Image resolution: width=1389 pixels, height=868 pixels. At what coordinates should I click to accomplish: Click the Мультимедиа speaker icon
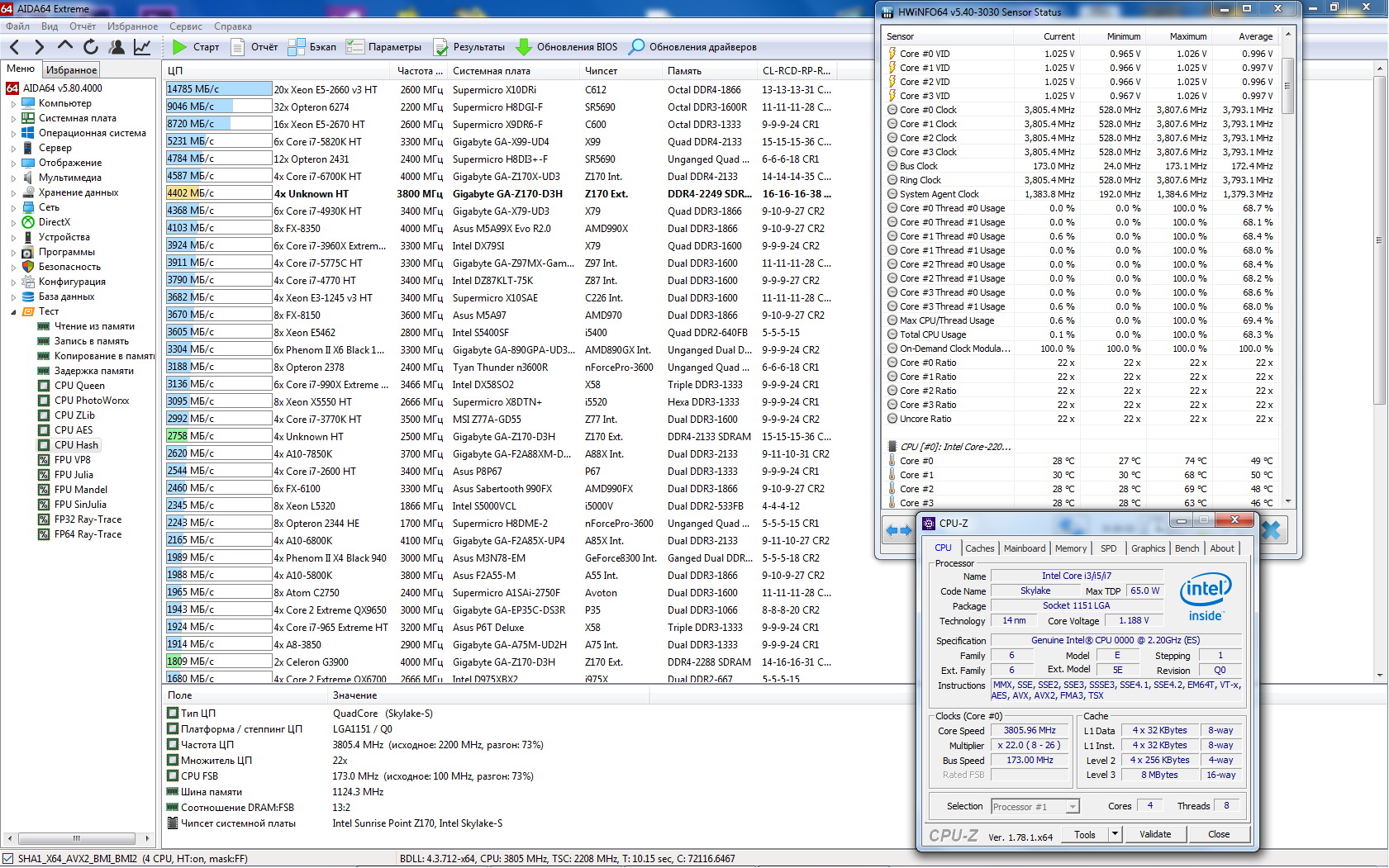28,178
